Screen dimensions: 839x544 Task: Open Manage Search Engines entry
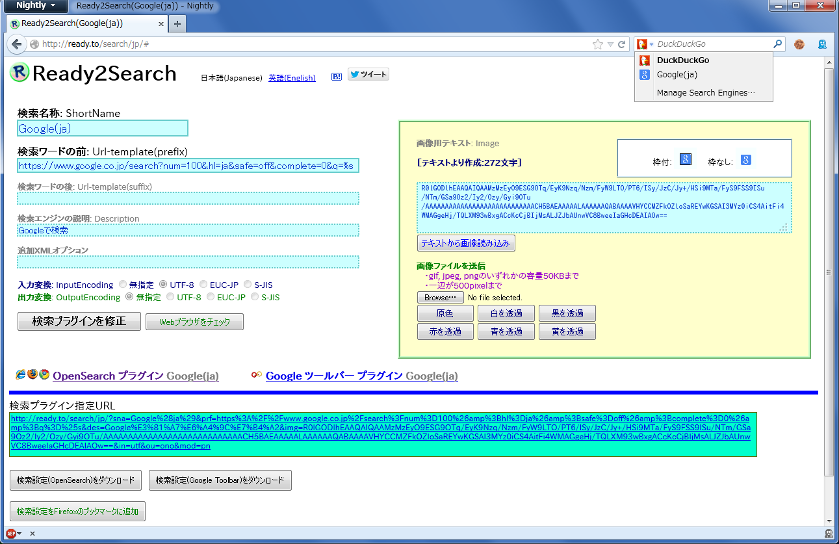704,93
